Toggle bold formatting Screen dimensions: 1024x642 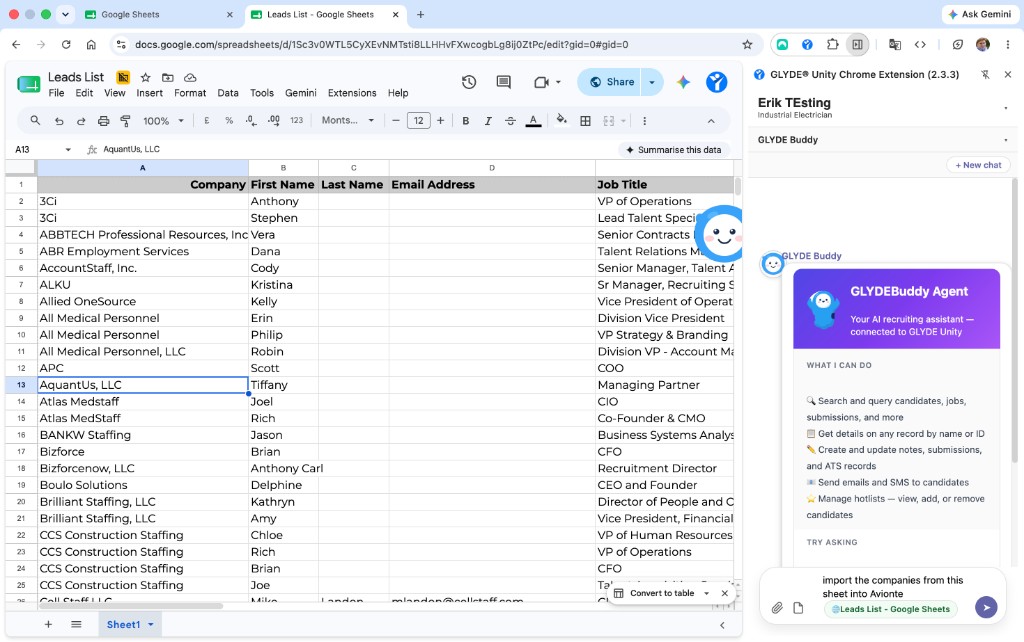466,121
